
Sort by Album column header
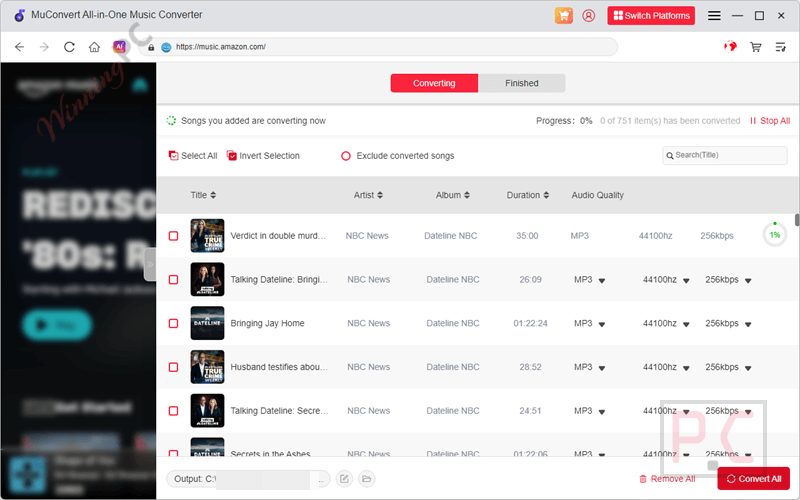tap(453, 195)
